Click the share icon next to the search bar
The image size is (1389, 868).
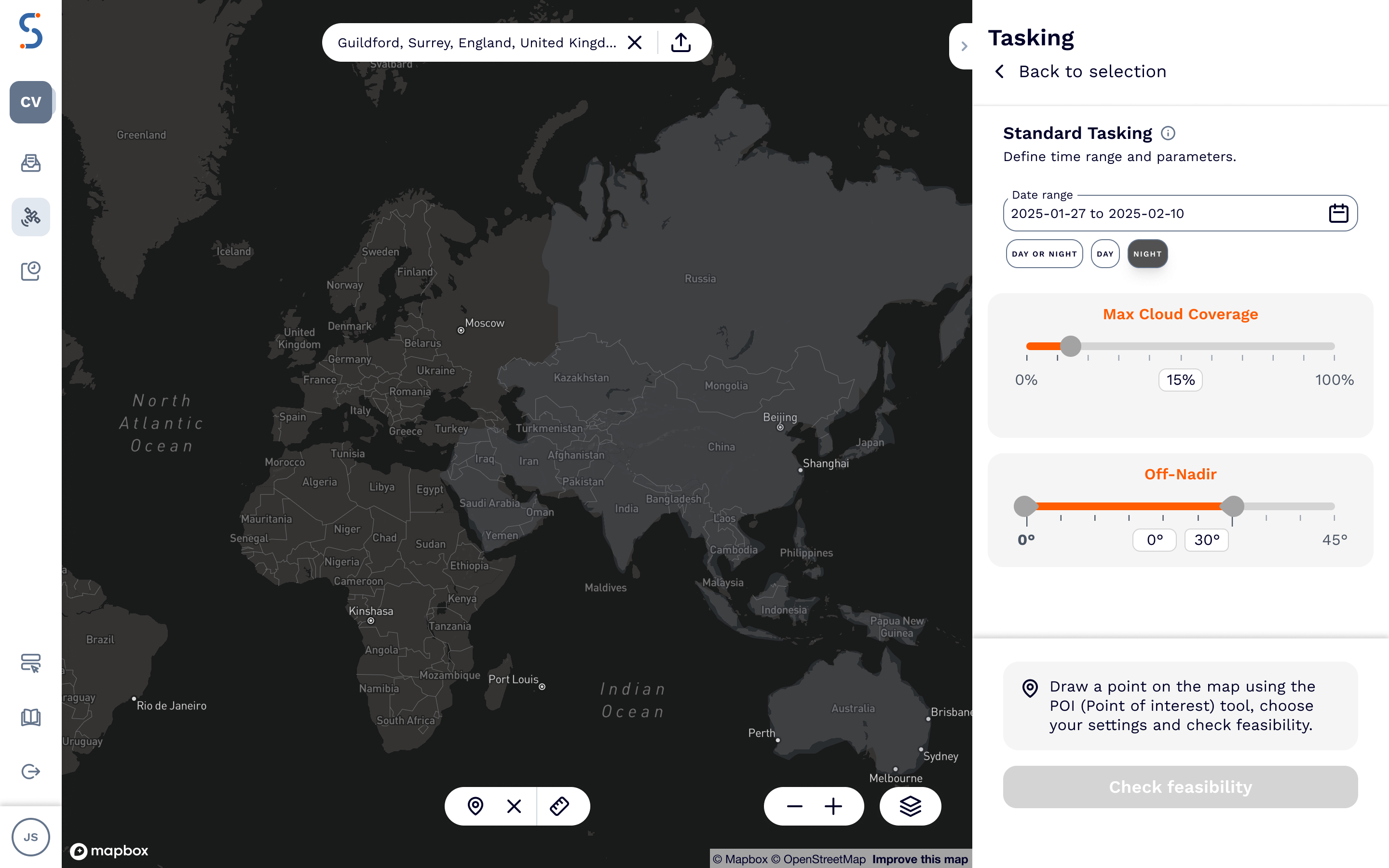(x=681, y=42)
